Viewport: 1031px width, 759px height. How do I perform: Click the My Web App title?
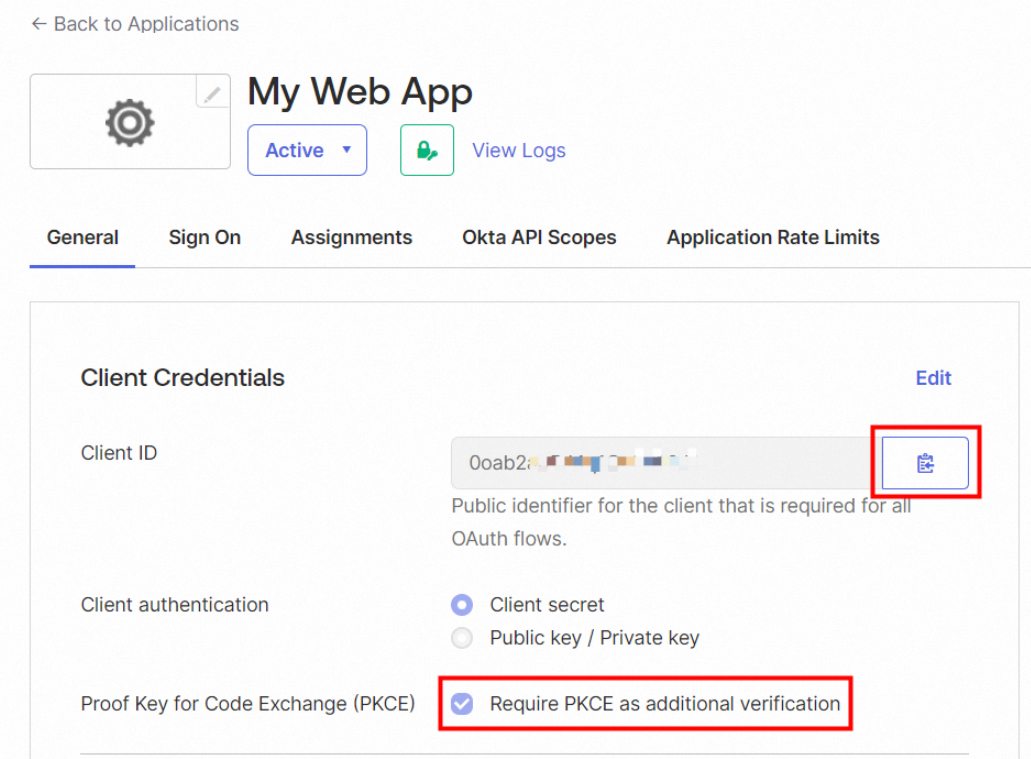click(x=360, y=92)
